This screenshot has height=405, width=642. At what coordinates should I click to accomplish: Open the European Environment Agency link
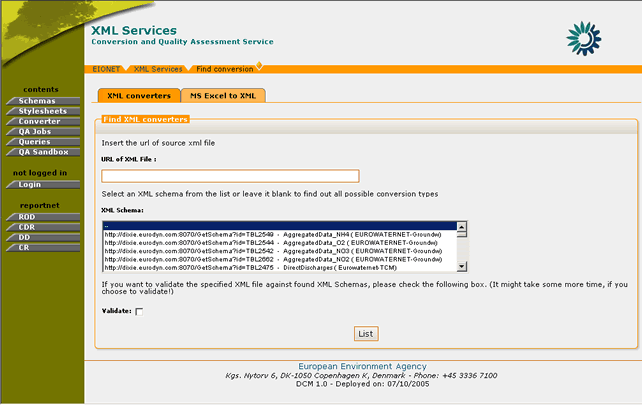tap(362, 366)
